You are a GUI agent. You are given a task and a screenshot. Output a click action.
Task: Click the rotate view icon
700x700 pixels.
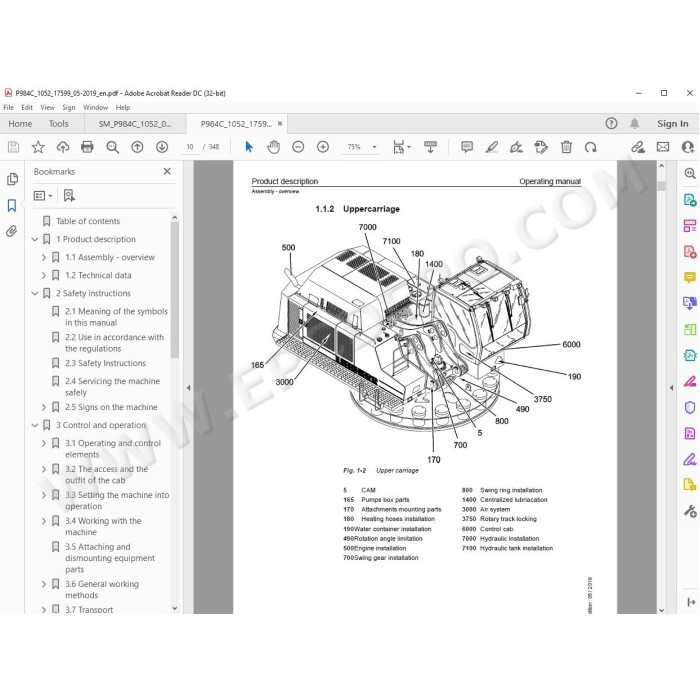(591, 147)
